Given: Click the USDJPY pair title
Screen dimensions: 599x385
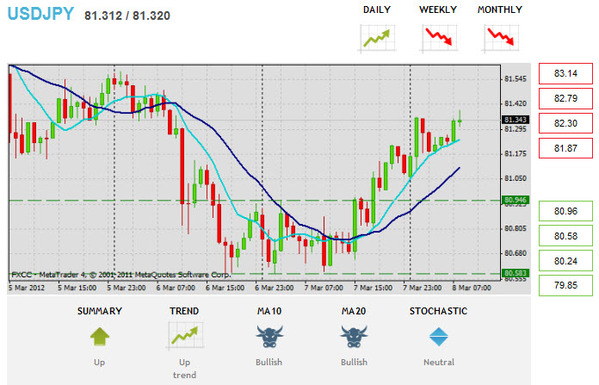Looking at the screenshot, I should coord(40,14).
